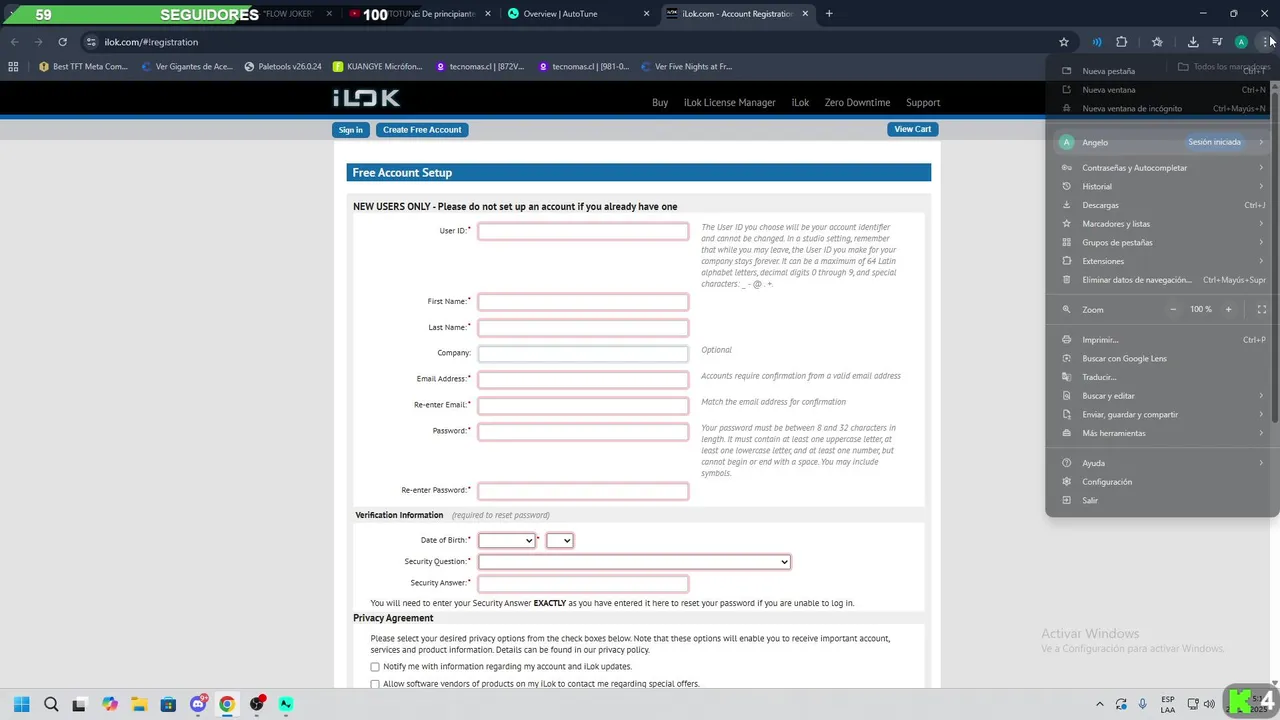Open Best TFT Meta Comps bookmark
Screen dimensions: 1280x720
pos(83,67)
